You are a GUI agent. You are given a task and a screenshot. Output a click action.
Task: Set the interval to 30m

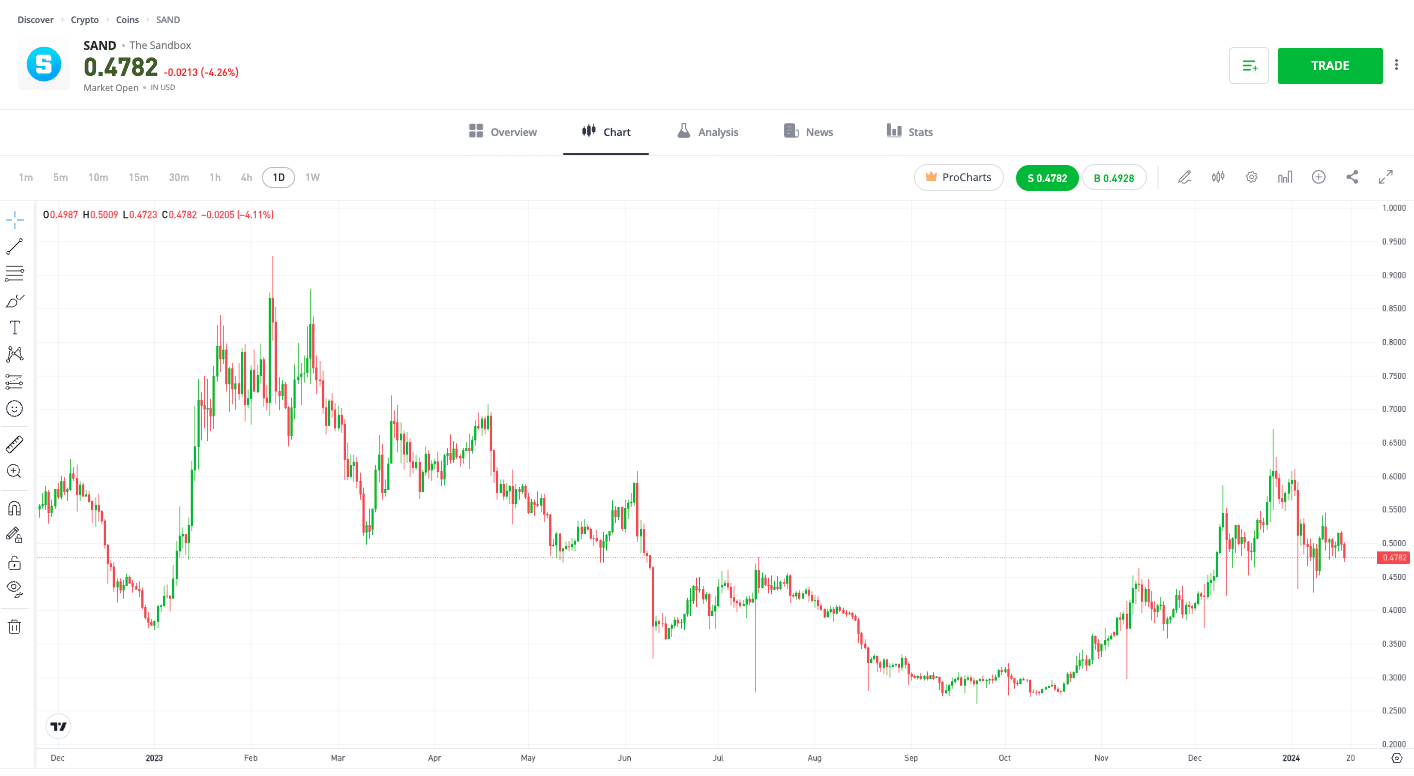(179, 178)
